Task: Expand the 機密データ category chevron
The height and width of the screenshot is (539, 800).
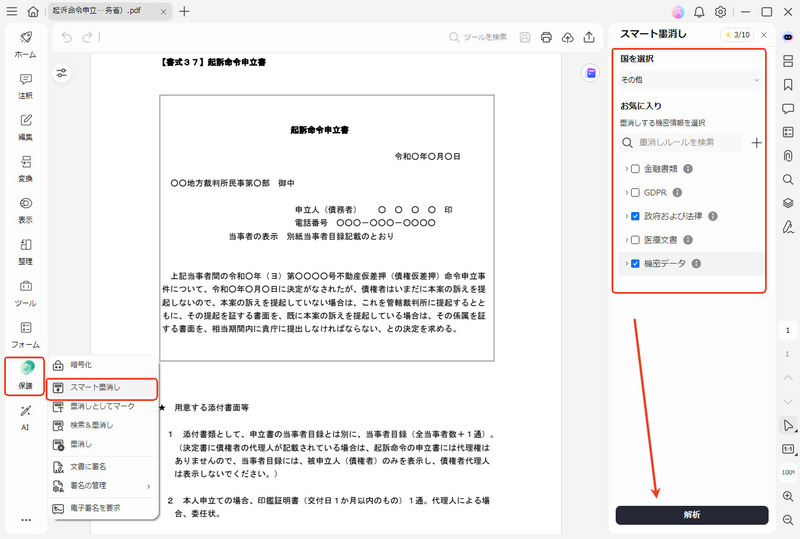Action: [626, 264]
